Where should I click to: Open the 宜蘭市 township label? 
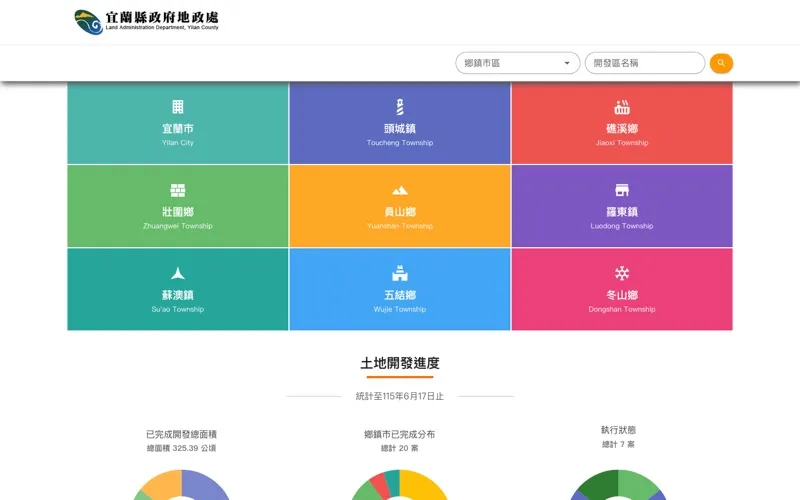pyautogui.click(x=178, y=129)
